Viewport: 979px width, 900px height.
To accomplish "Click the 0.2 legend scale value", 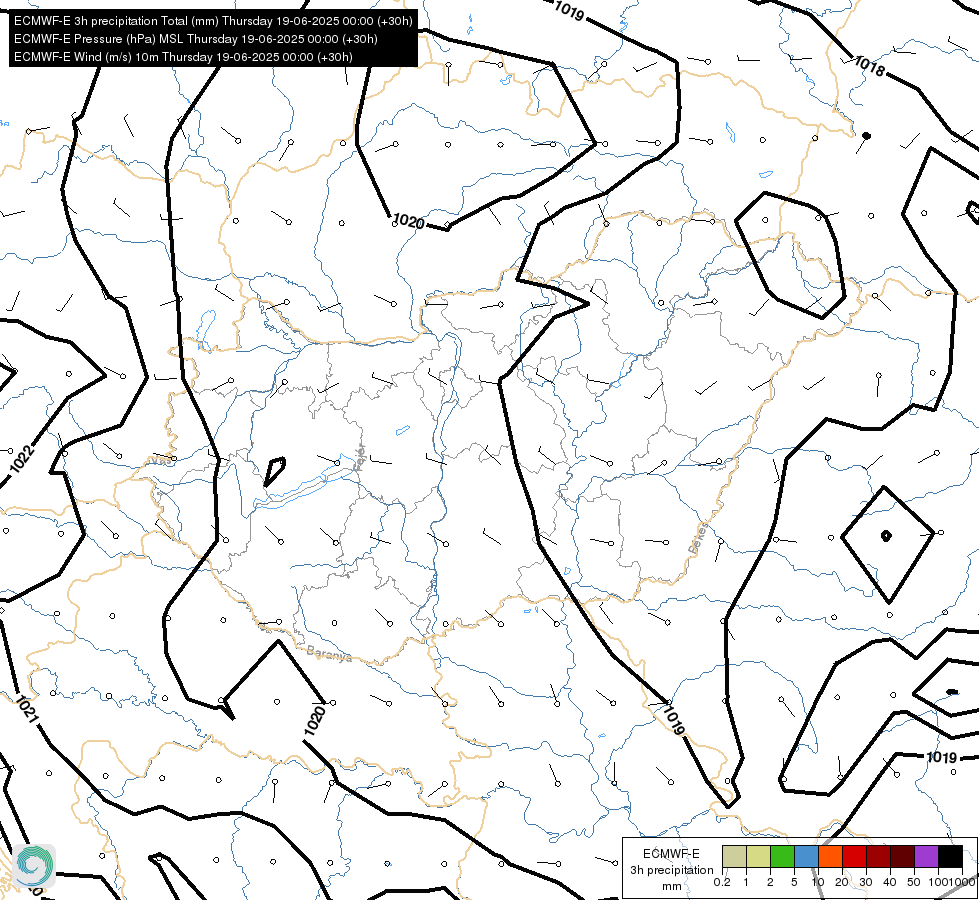I will [722, 882].
